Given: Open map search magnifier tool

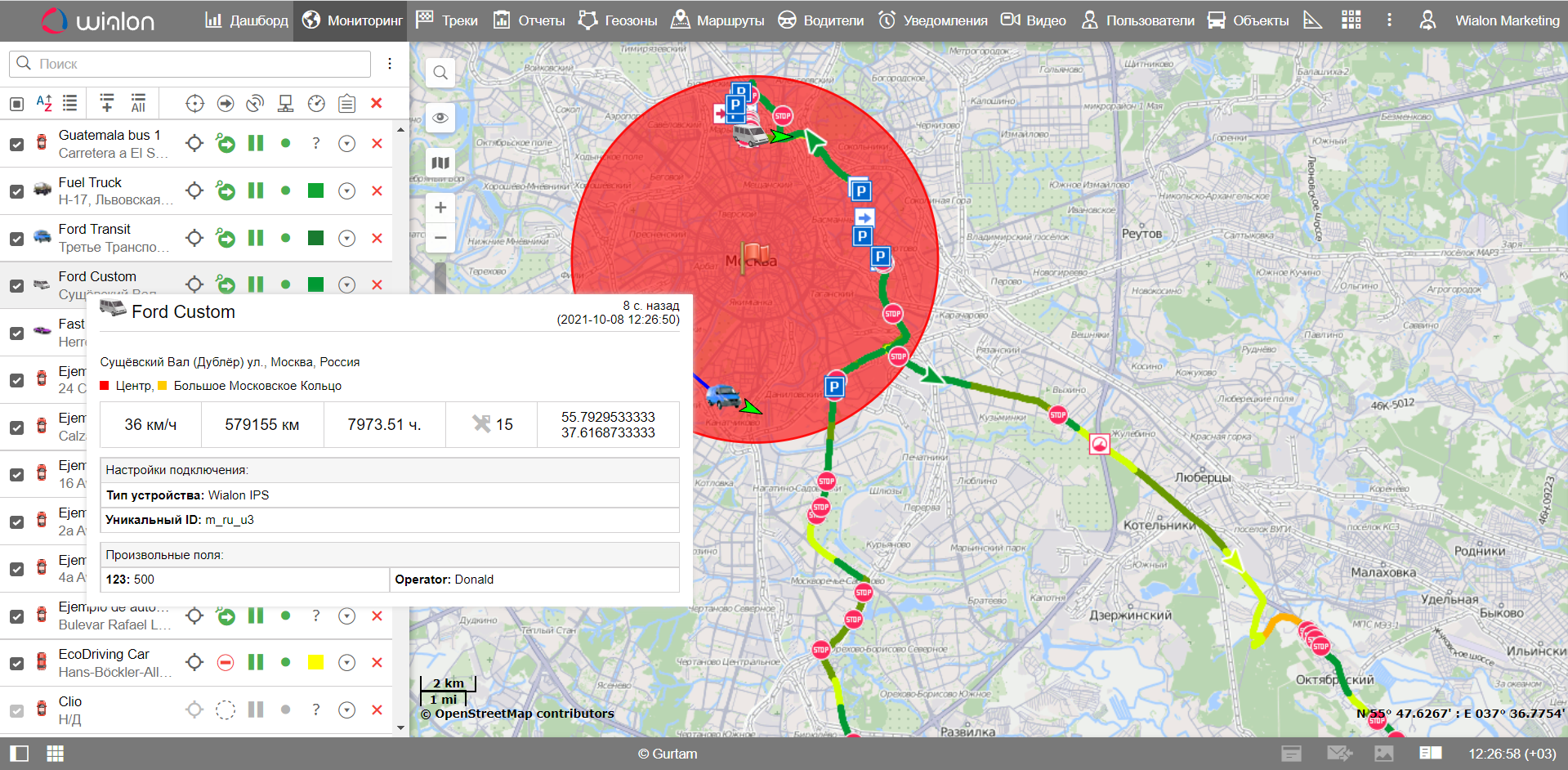Looking at the screenshot, I should [440, 73].
